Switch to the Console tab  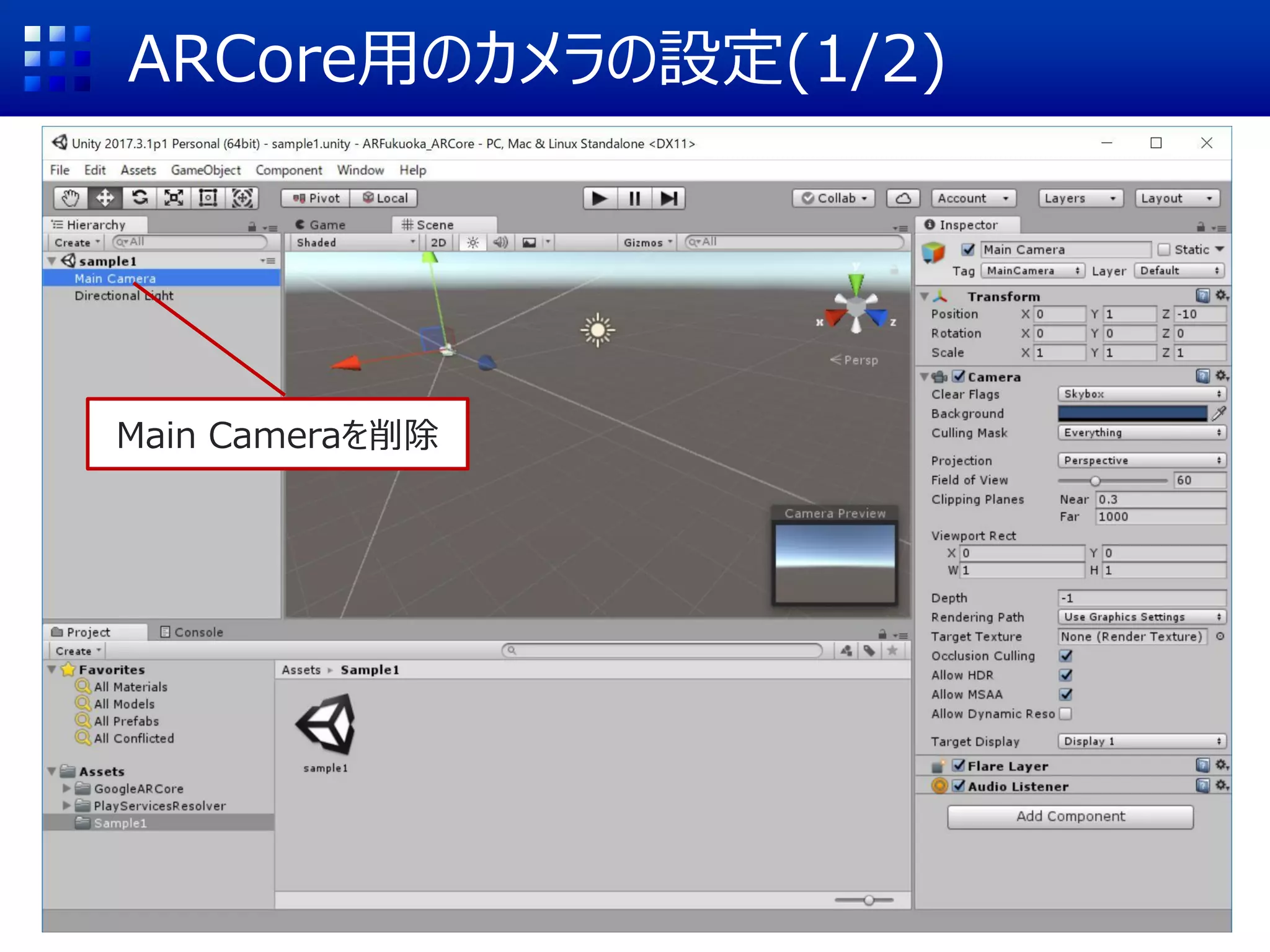pyautogui.click(x=192, y=632)
